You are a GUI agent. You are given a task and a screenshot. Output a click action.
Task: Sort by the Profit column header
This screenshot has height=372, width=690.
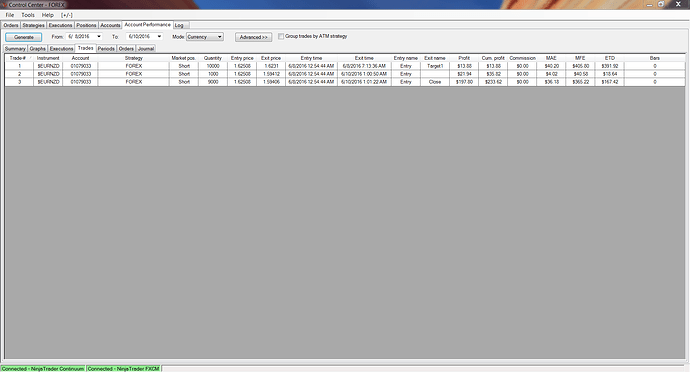[x=464, y=58]
